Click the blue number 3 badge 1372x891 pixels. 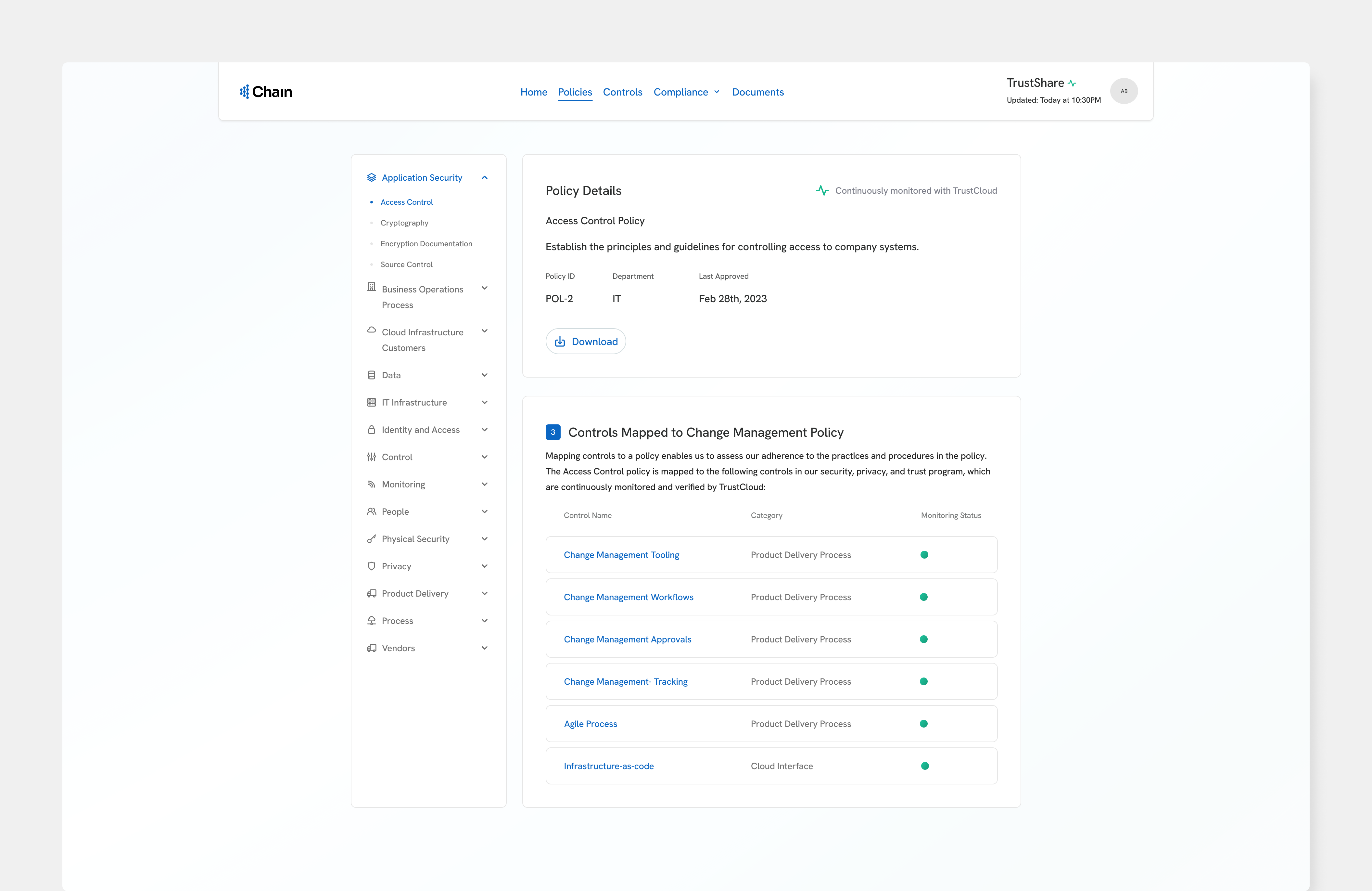(x=553, y=432)
